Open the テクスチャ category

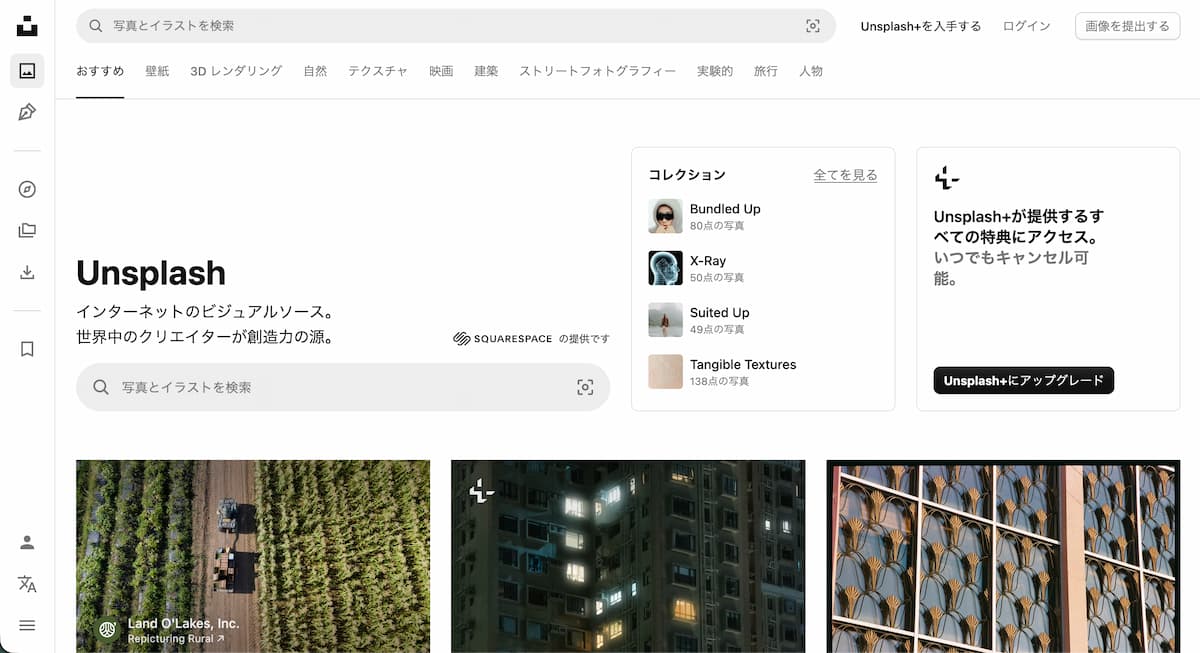click(x=377, y=71)
